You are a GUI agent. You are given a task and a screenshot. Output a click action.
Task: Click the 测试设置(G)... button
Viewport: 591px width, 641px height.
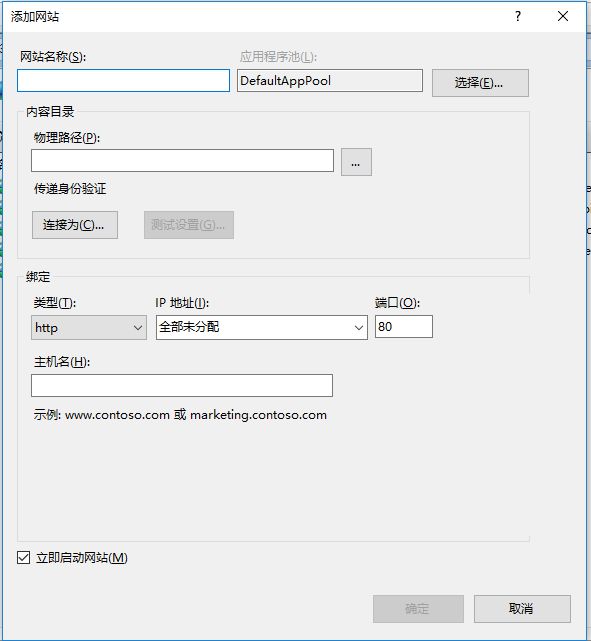tap(189, 224)
